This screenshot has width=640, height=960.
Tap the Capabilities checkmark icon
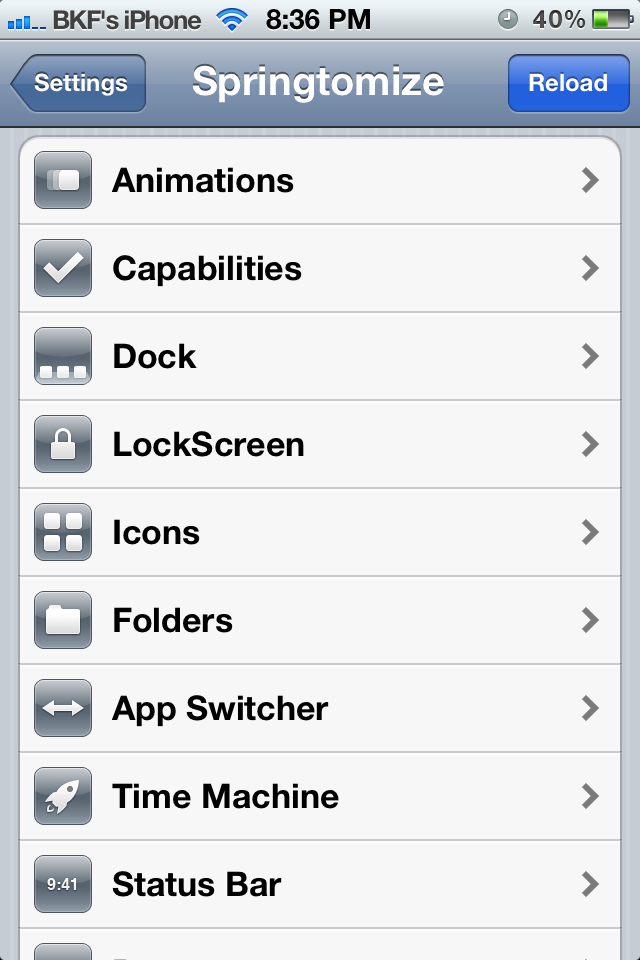63,268
